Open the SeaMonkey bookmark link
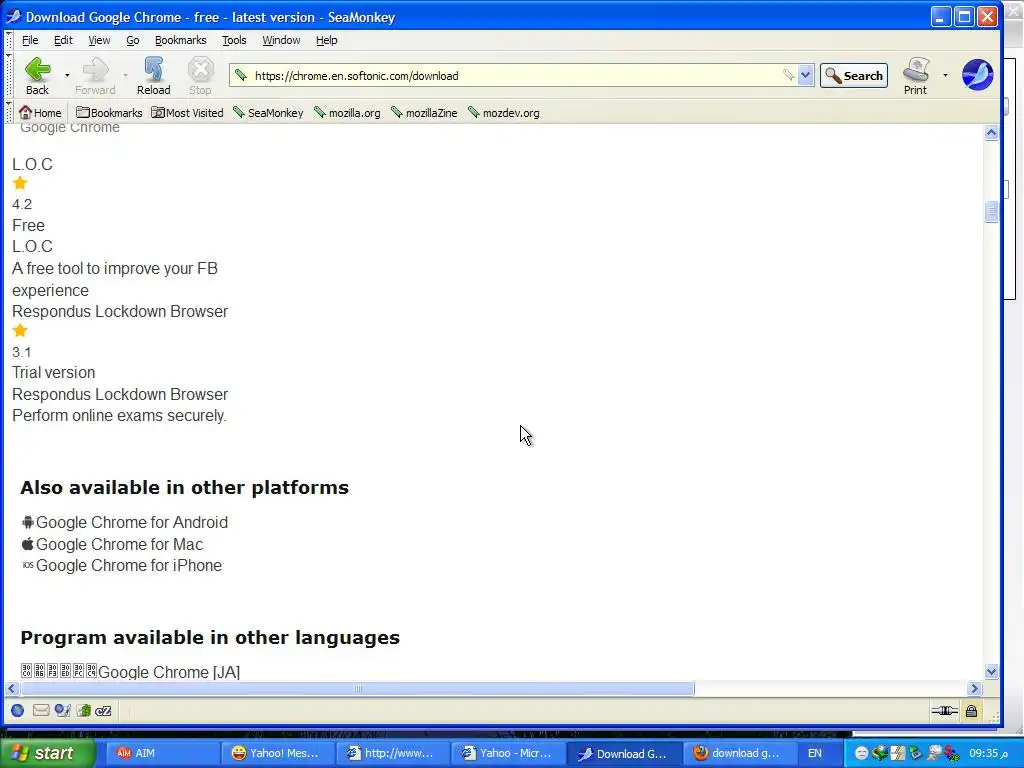Viewport: 1024px width, 768px height. click(268, 112)
